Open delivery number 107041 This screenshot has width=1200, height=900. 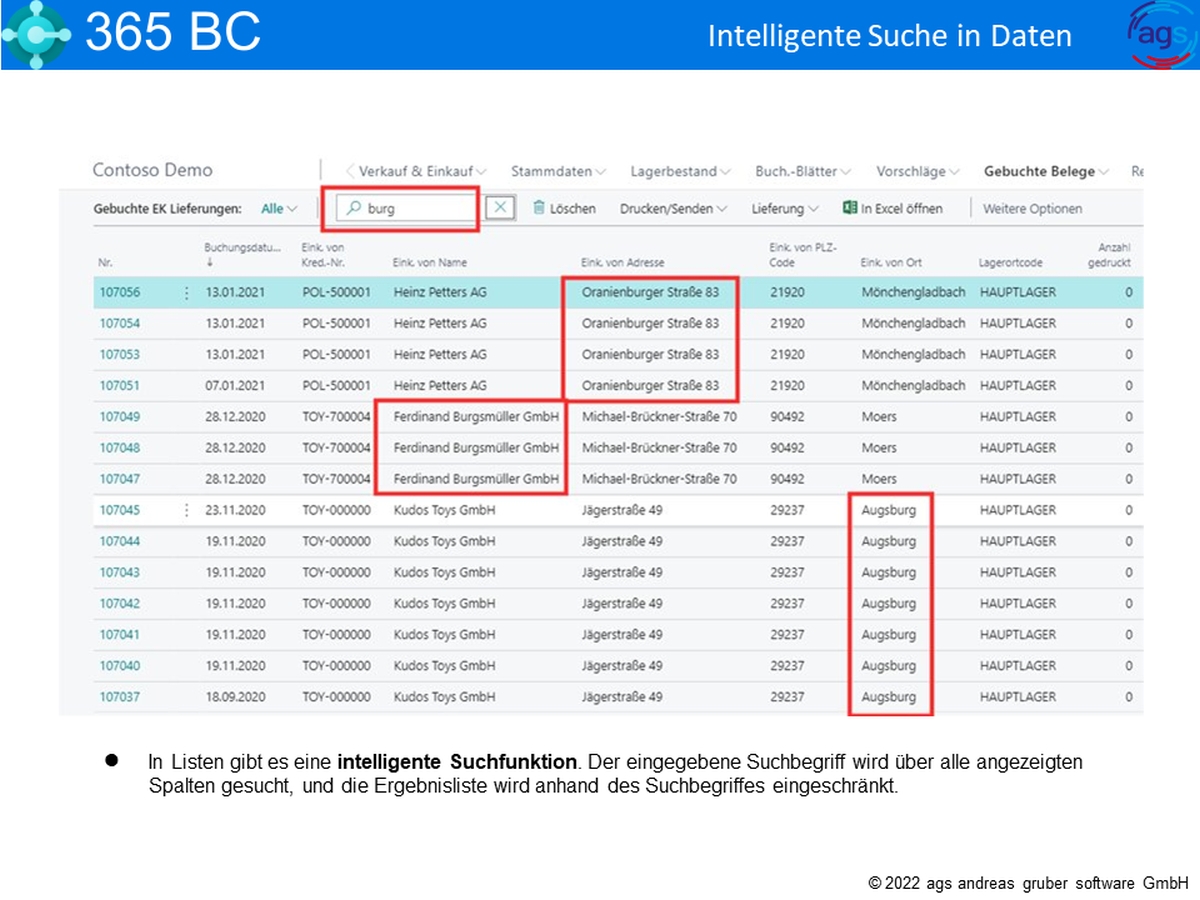[x=119, y=634]
